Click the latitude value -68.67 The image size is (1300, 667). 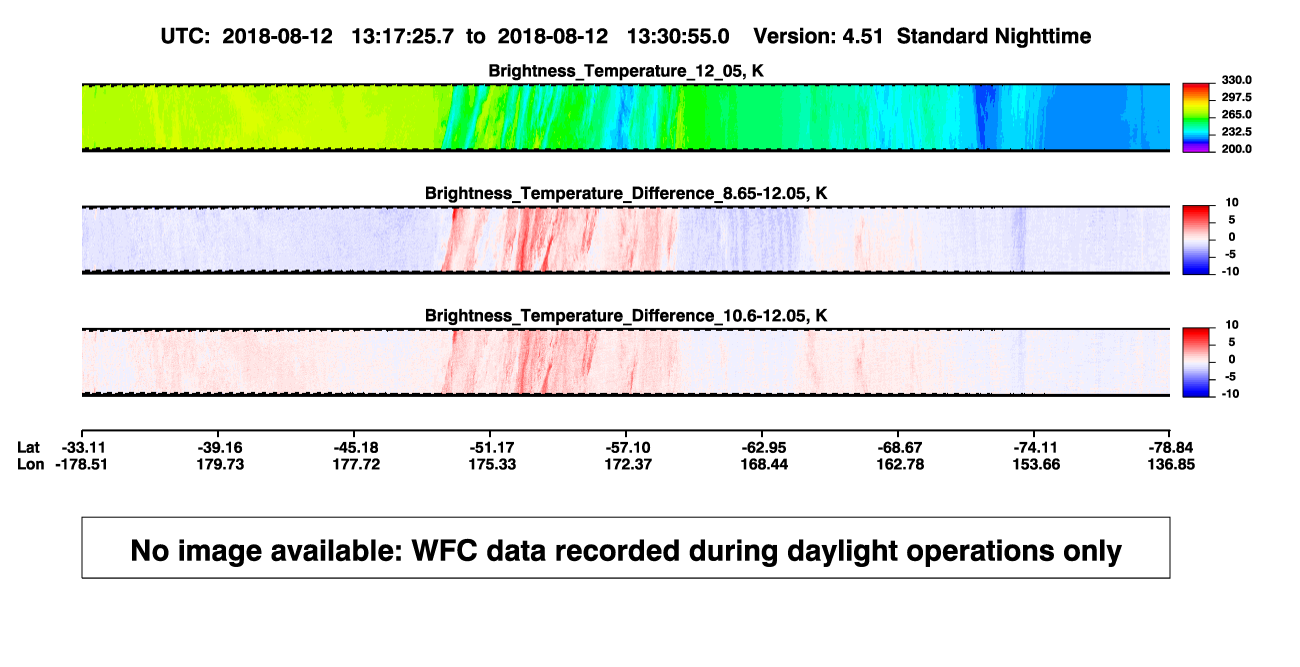(x=899, y=447)
